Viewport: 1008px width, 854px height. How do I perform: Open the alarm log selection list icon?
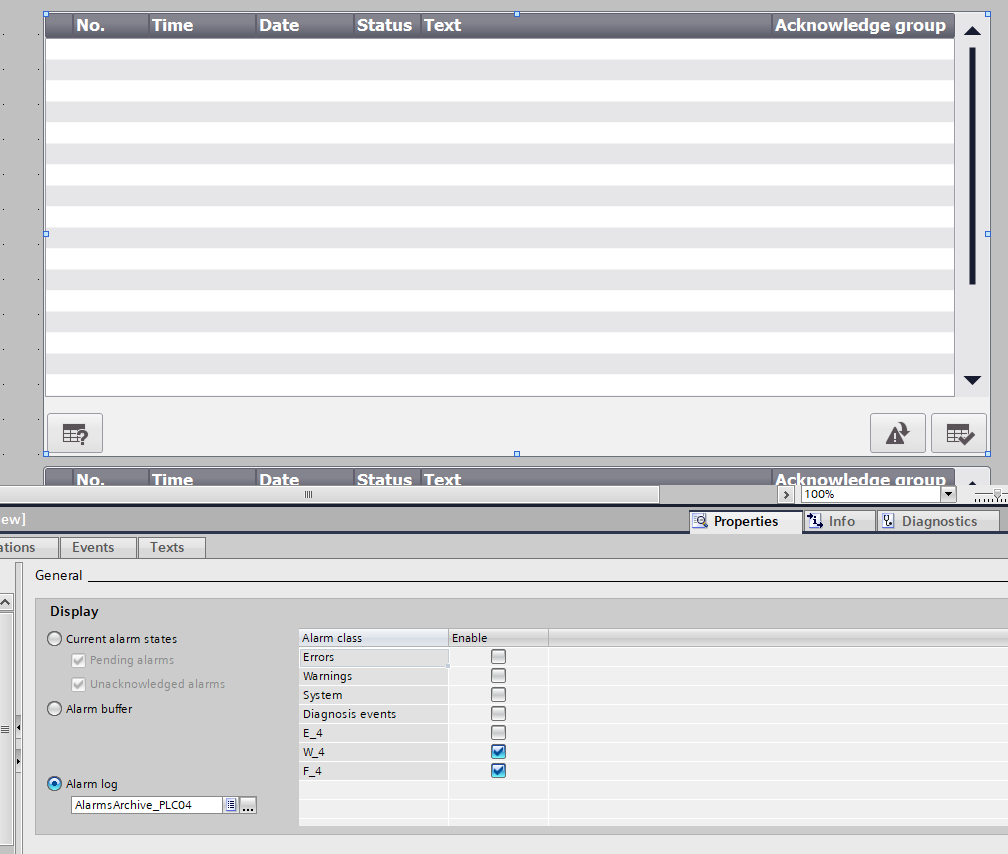coord(231,805)
